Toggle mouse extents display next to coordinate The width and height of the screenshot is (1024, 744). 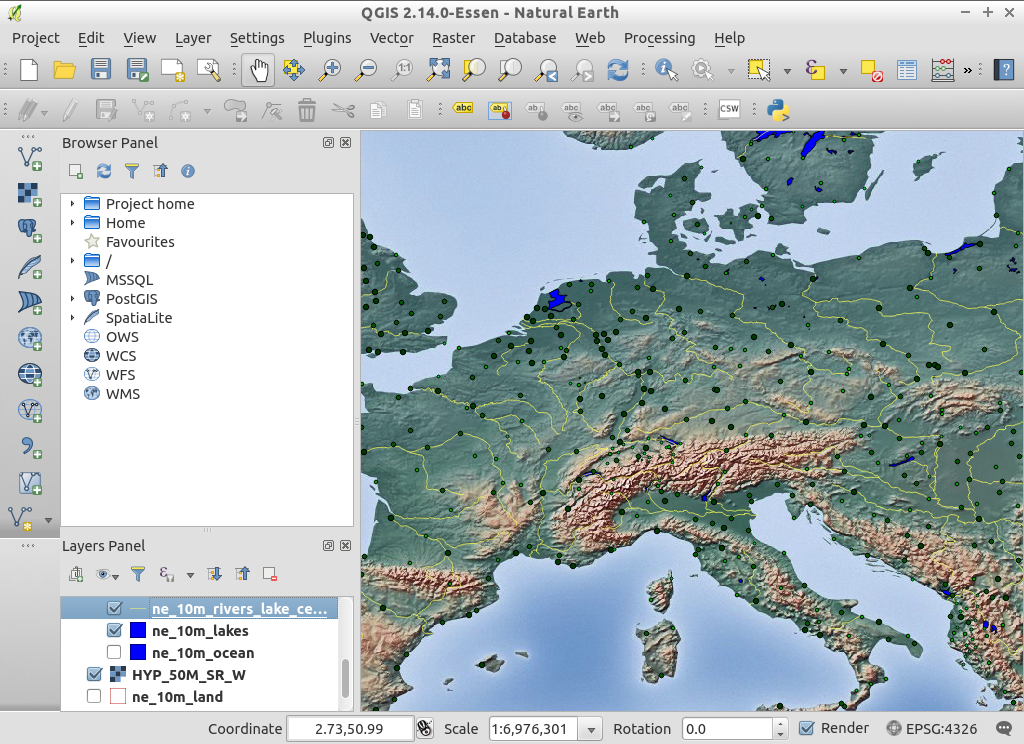tap(425, 728)
